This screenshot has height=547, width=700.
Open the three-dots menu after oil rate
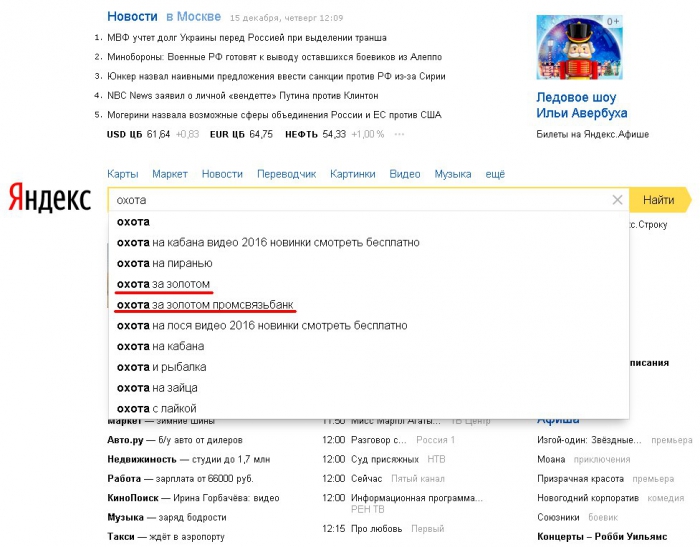click(x=399, y=134)
